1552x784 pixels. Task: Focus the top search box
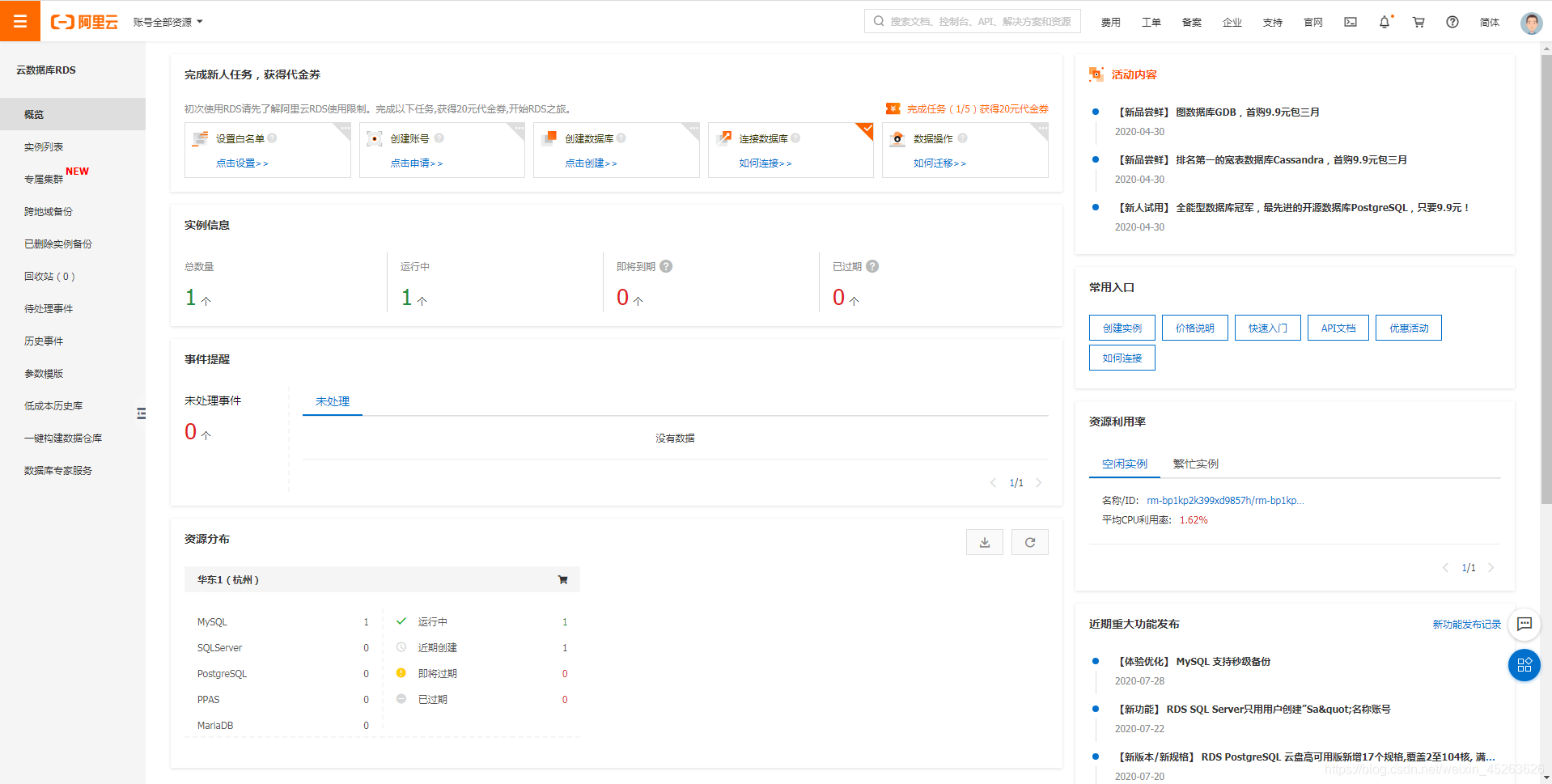click(x=973, y=21)
